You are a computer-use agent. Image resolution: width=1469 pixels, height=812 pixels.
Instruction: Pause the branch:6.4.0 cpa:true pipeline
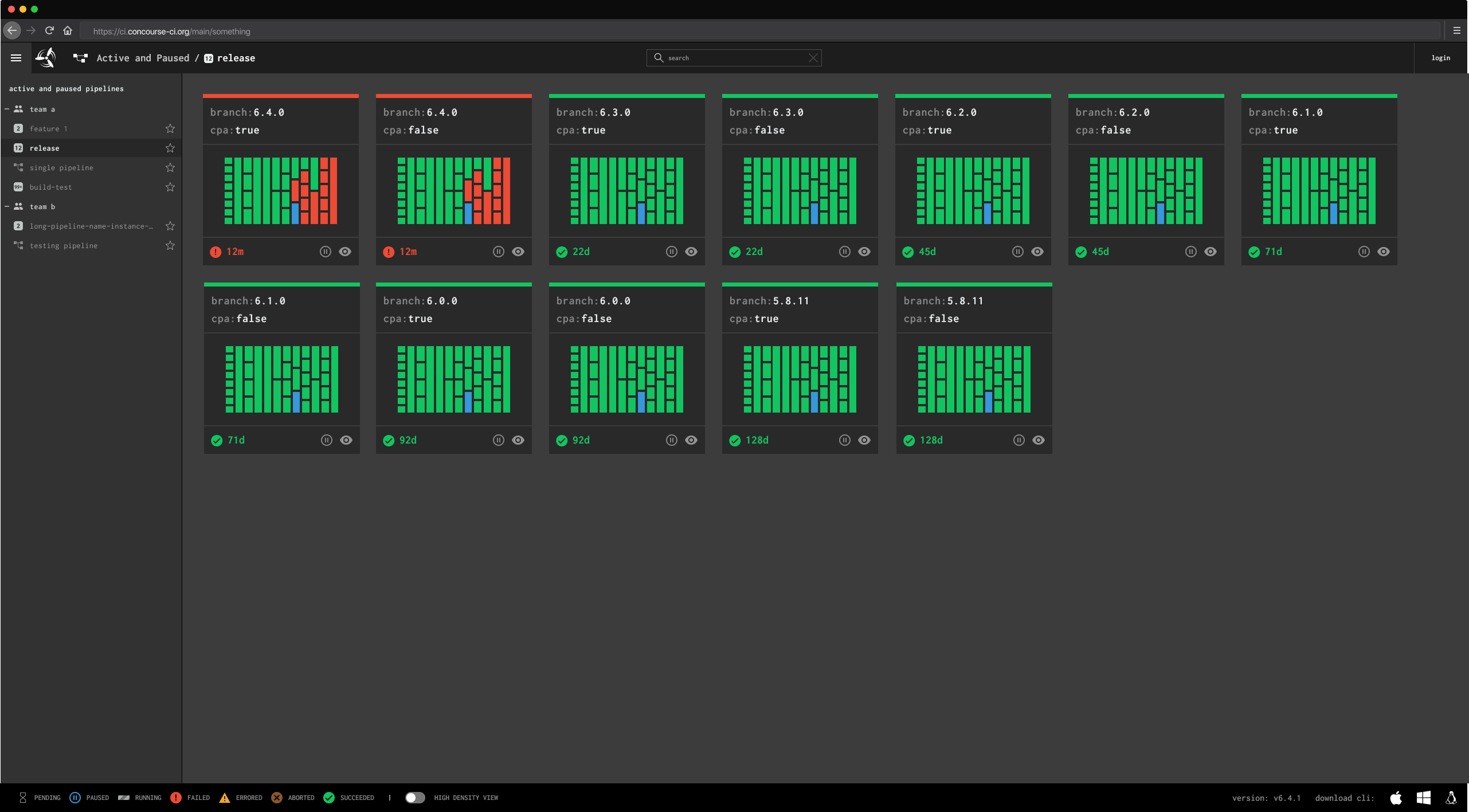click(326, 251)
